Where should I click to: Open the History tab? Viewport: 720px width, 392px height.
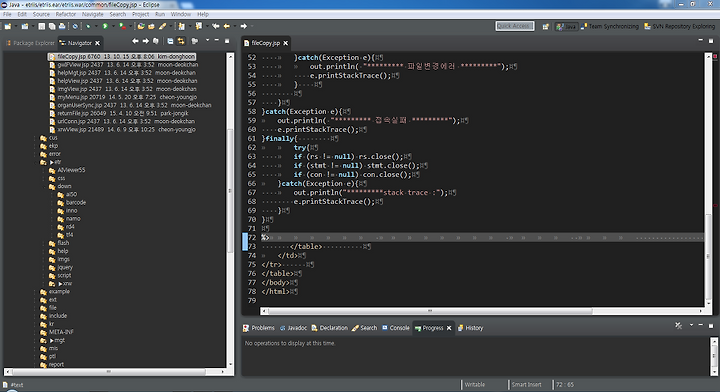(470, 328)
